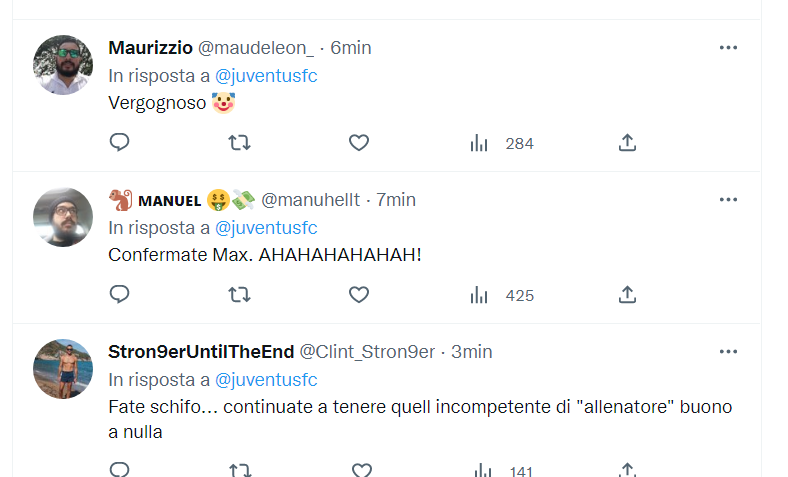788x477 pixels.
Task: Like Maurizzio's 'Vergognoso' tweet
Action: point(359,143)
